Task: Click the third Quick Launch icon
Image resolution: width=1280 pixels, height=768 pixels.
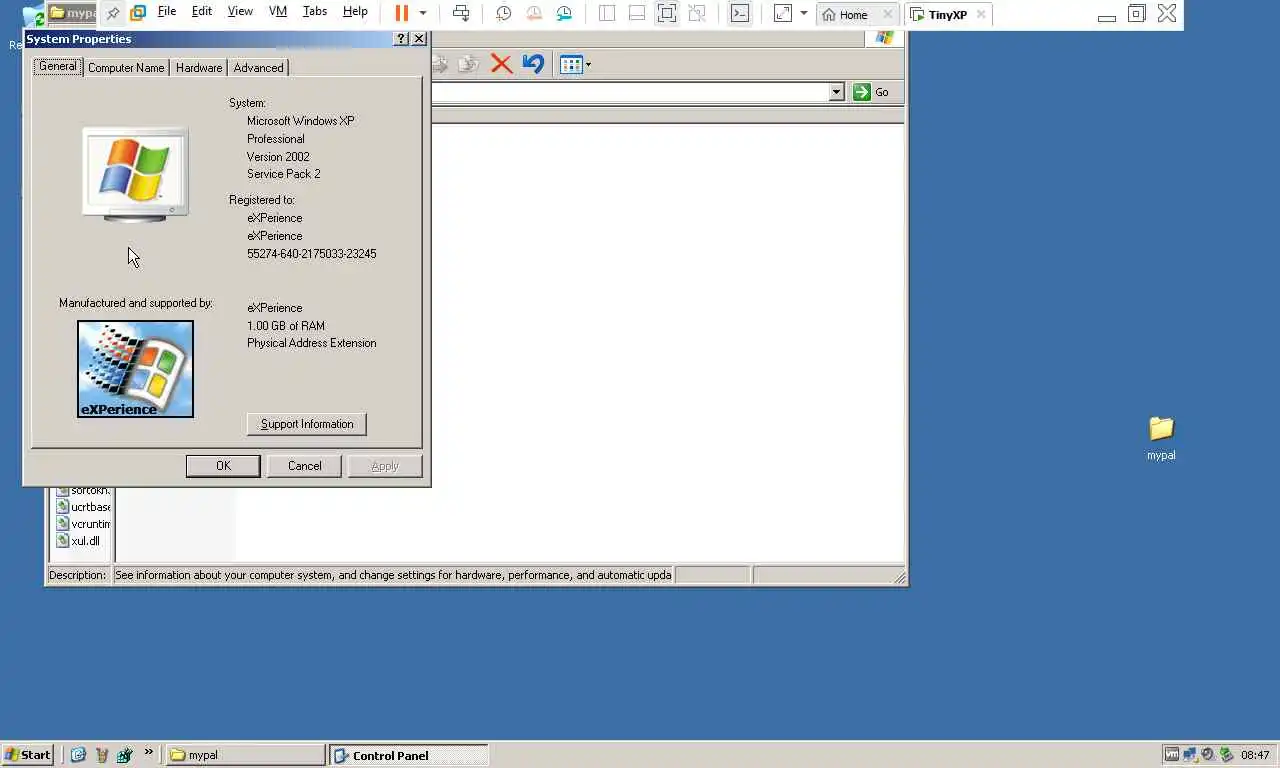Action: click(124, 755)
